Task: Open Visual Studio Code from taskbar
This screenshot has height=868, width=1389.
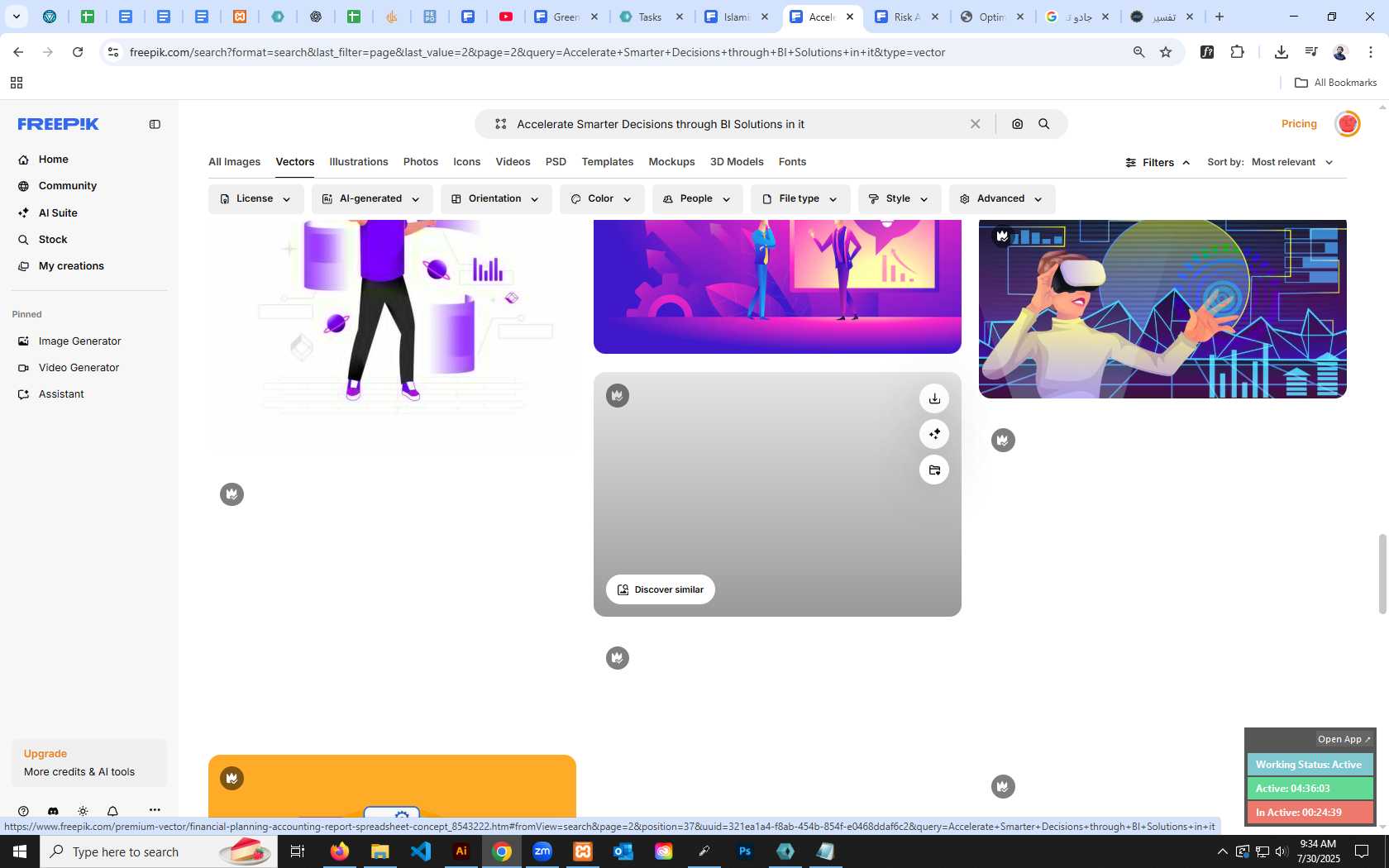Action: click(421, 851)
